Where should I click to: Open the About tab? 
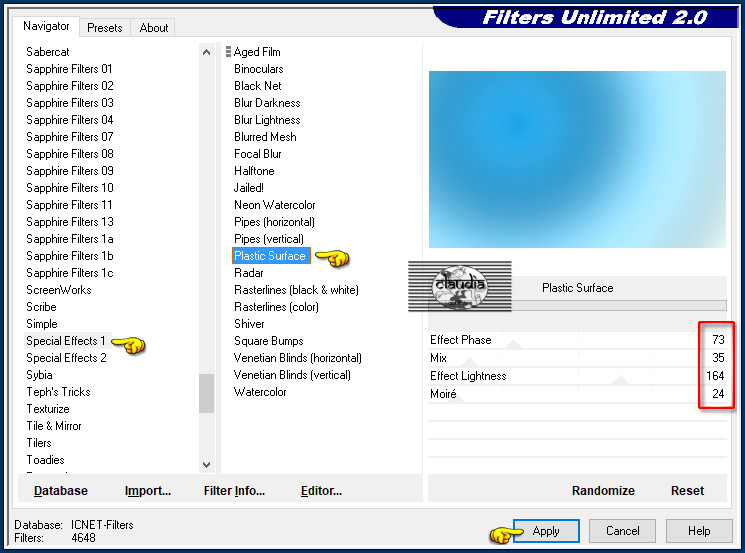(153, 28)
